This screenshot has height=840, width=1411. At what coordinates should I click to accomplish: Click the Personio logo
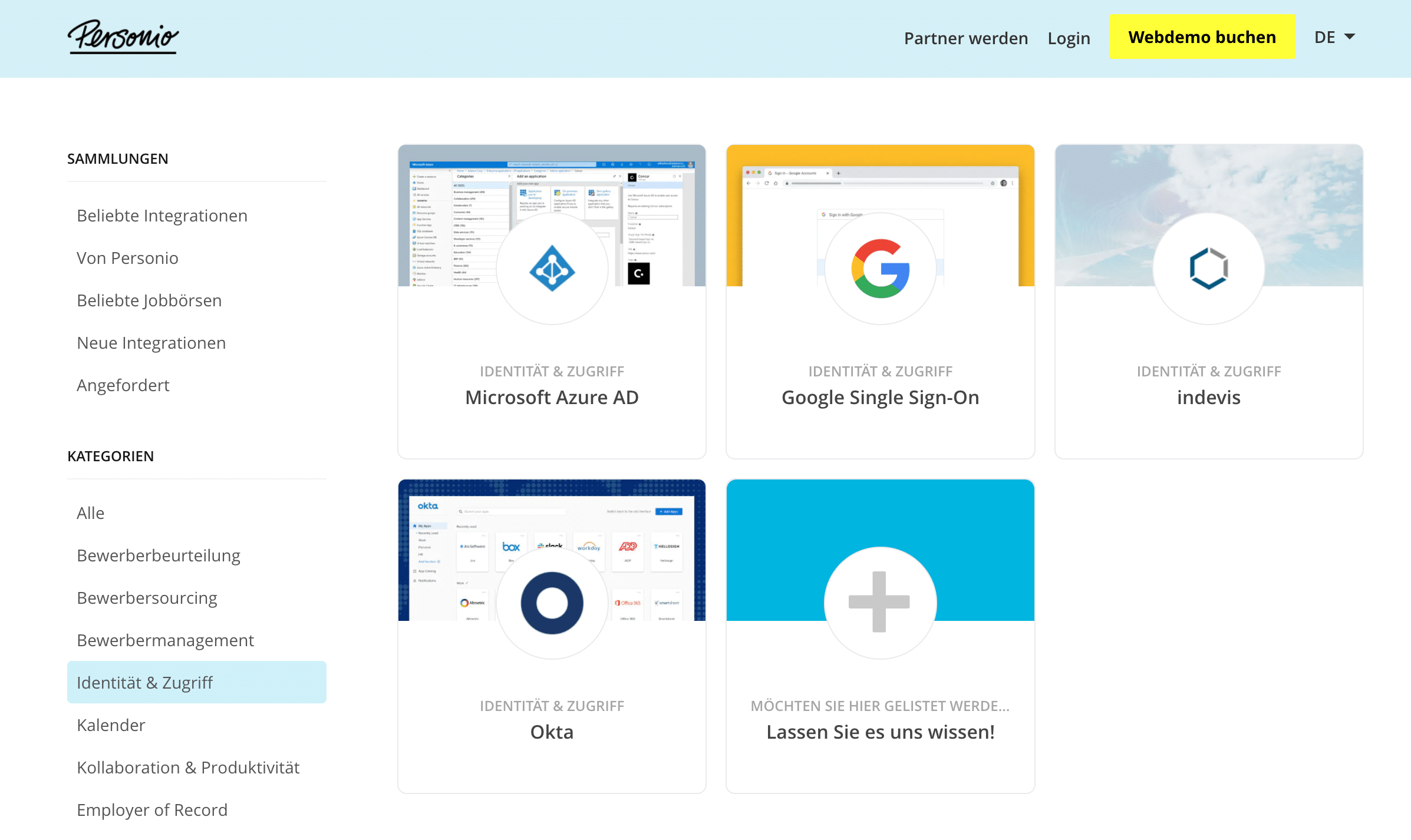click(x=123, y=37)
